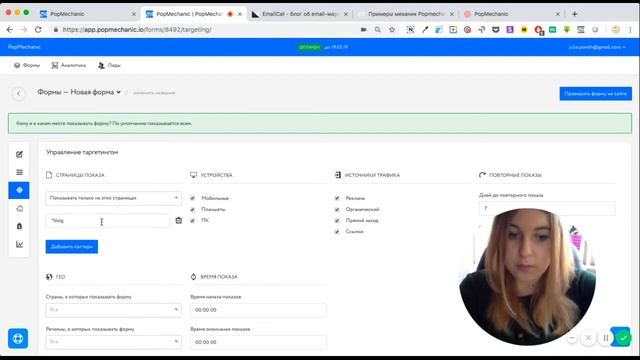Open a new browser tab
The height and width of the screenshot is (360, 640).
point(574,14)
